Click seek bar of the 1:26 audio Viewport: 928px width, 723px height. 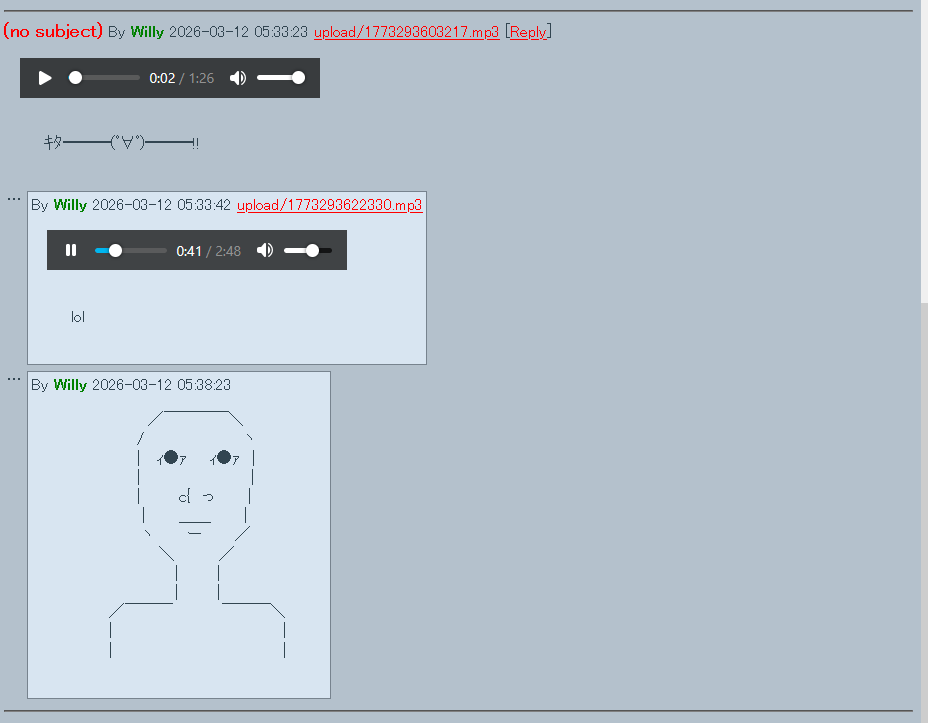pyautogui.click(x=105, y=78)
